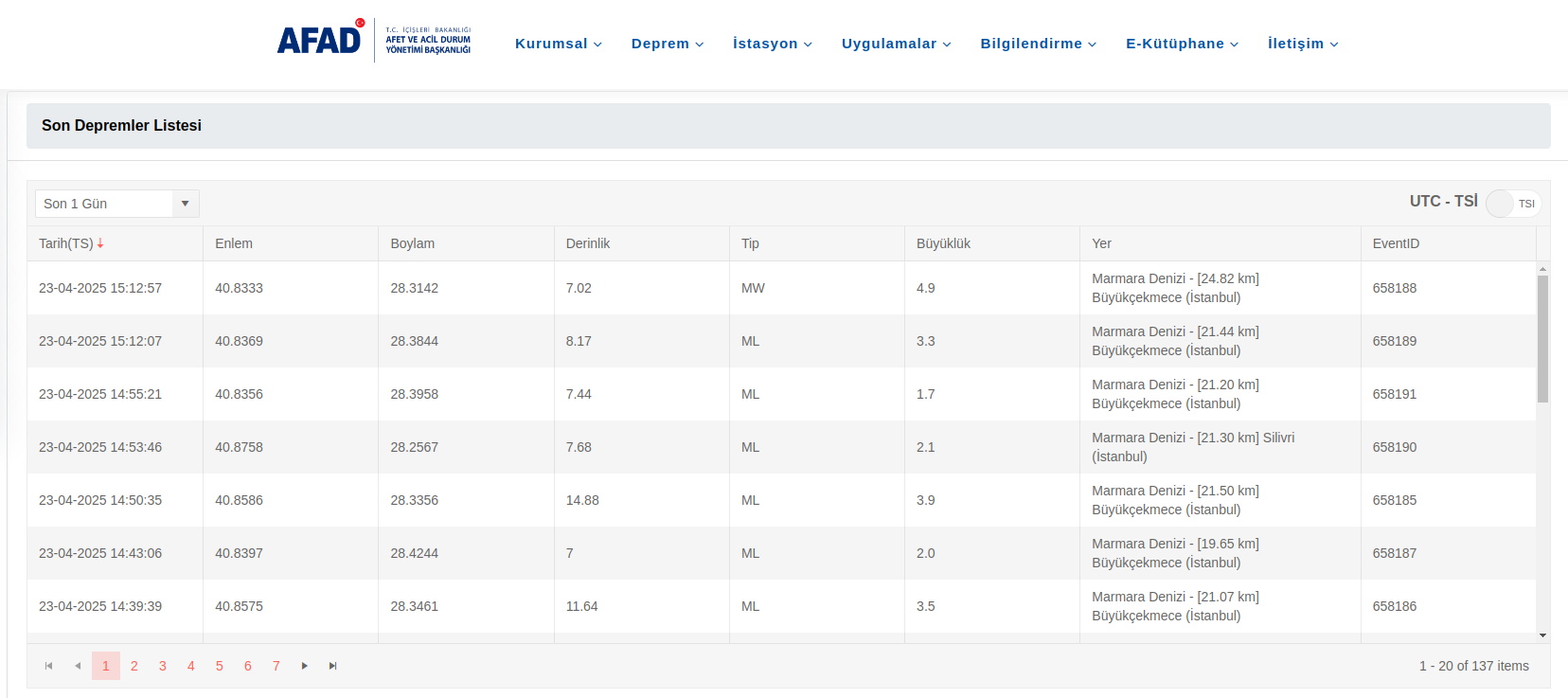1568x698 pixels.
Task: Open the İstasyon navigation menu
Action: 772,44
